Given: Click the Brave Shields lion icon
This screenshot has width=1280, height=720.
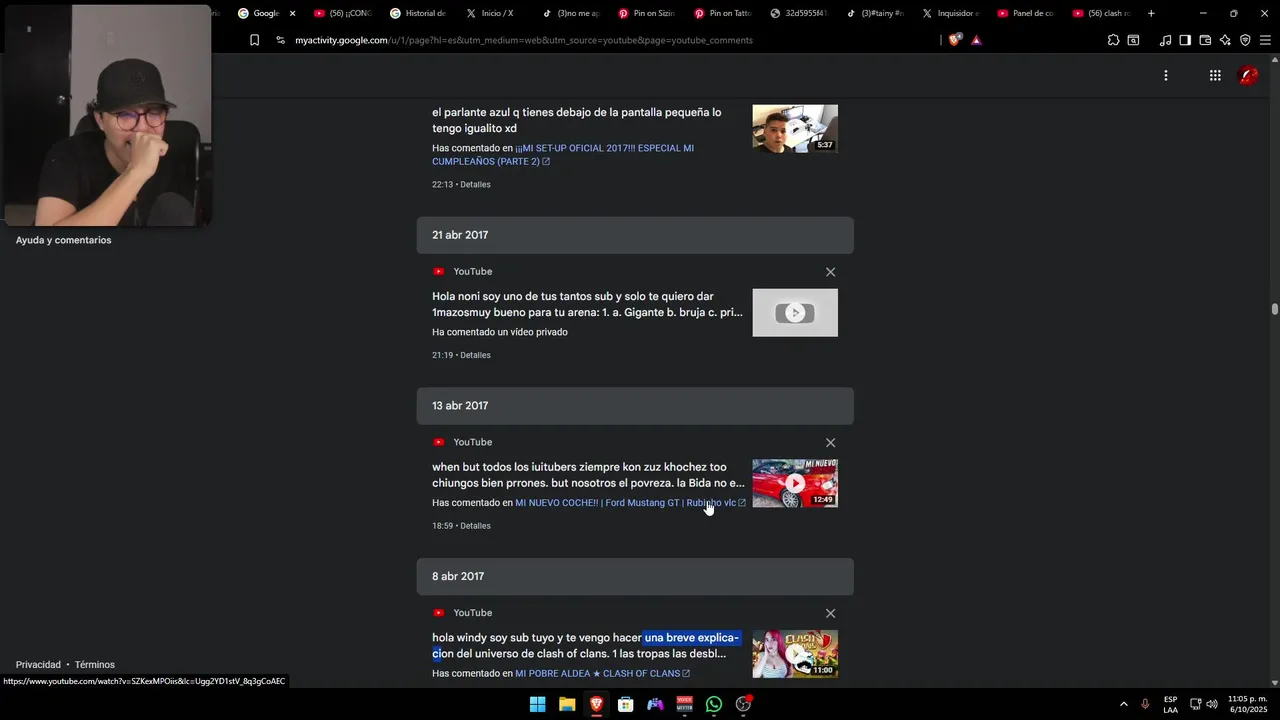Looking at the screenshot, I should (x=954, y=40).
